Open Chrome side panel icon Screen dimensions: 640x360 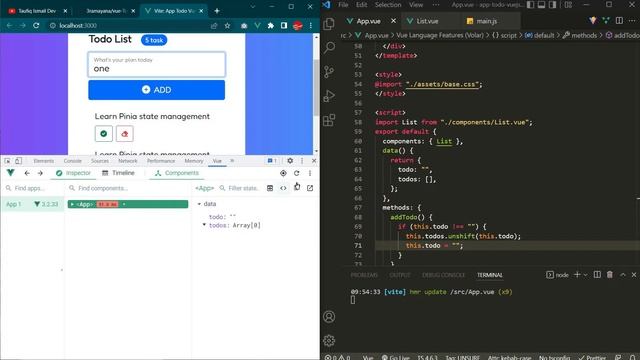tap(284, 25)
